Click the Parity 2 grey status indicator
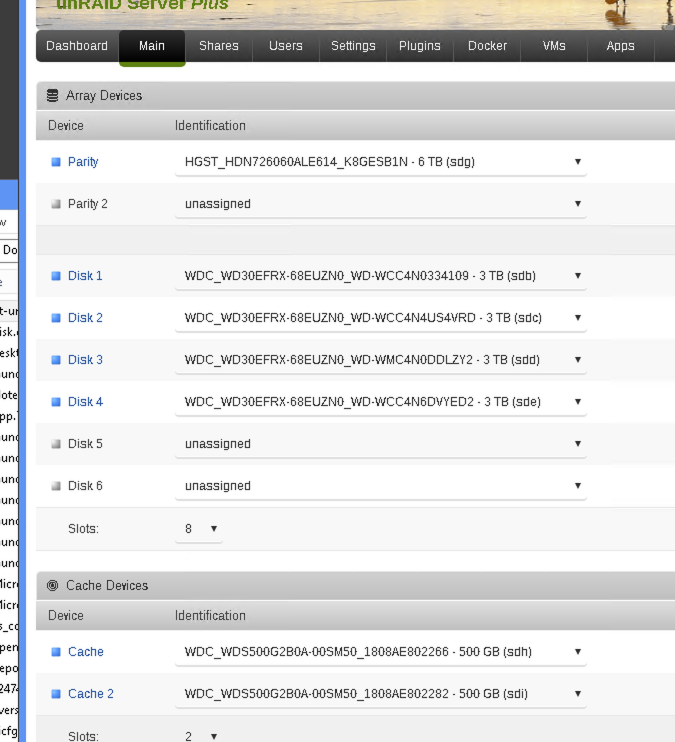The height and width of the screenshot is (742, 675). point(56,204)
